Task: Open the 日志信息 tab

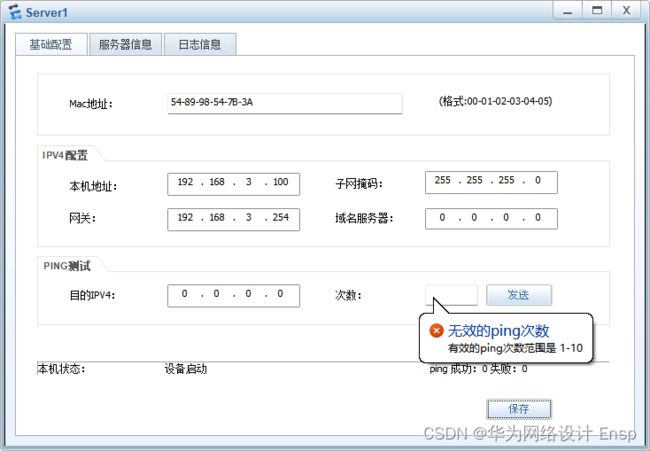Action: click(200, 44)
